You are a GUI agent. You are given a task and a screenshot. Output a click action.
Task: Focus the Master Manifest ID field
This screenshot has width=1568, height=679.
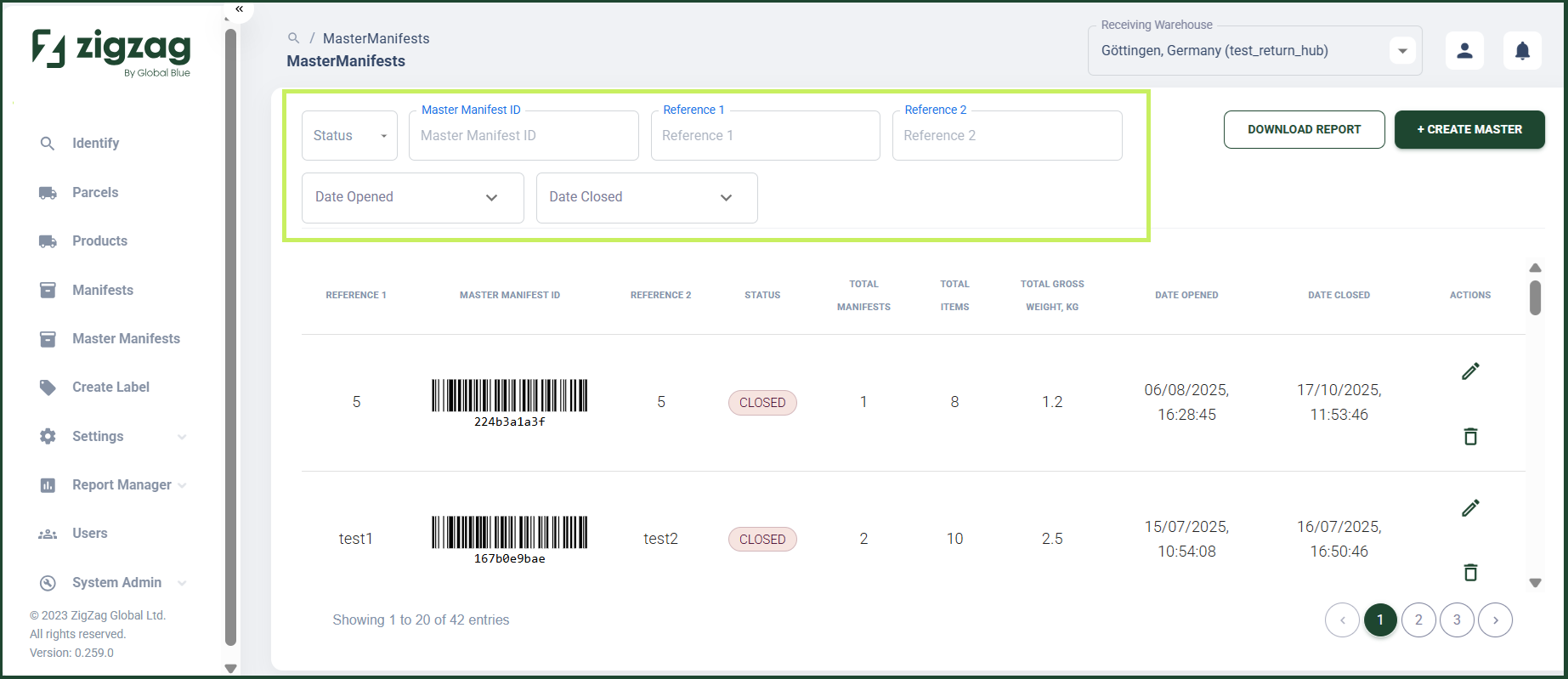[x=524, y=135]
